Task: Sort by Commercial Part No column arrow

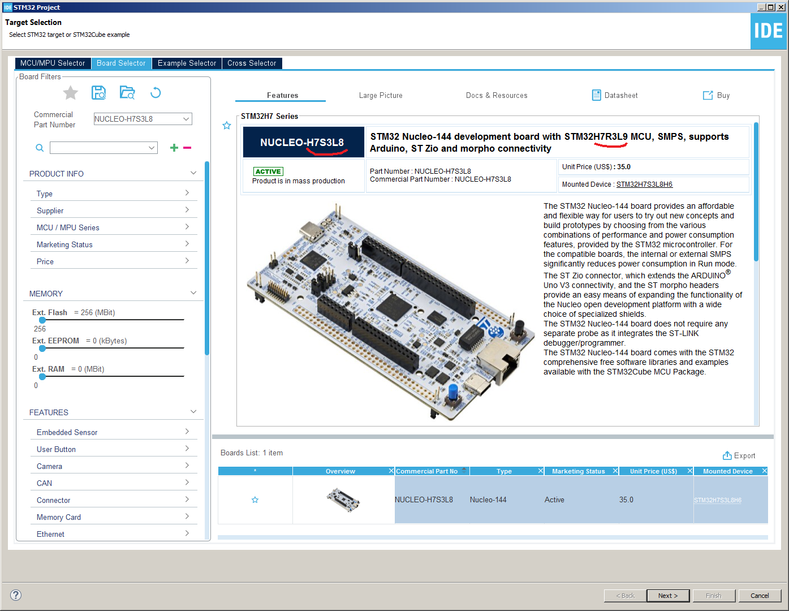Action: 464,470
